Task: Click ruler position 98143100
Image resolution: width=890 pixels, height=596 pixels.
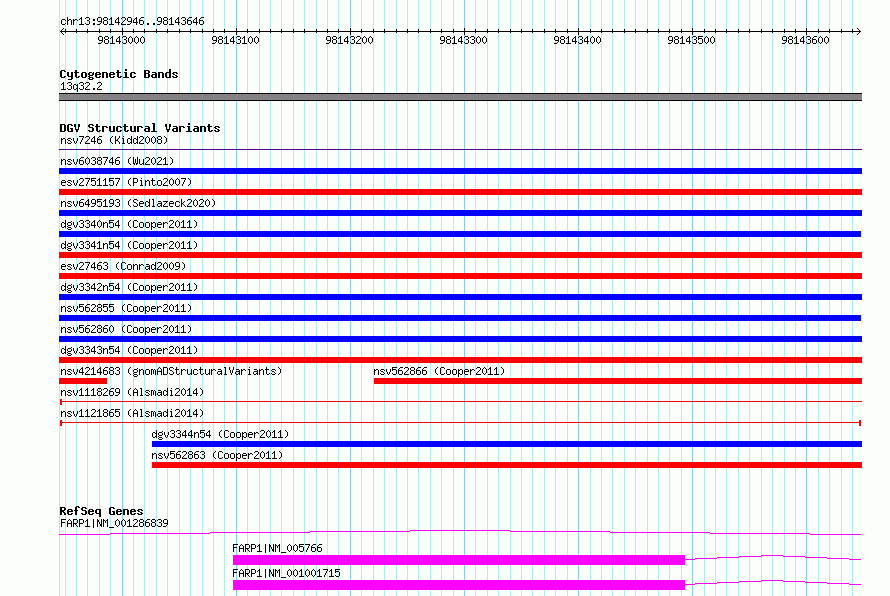Action: coord(236,40)
